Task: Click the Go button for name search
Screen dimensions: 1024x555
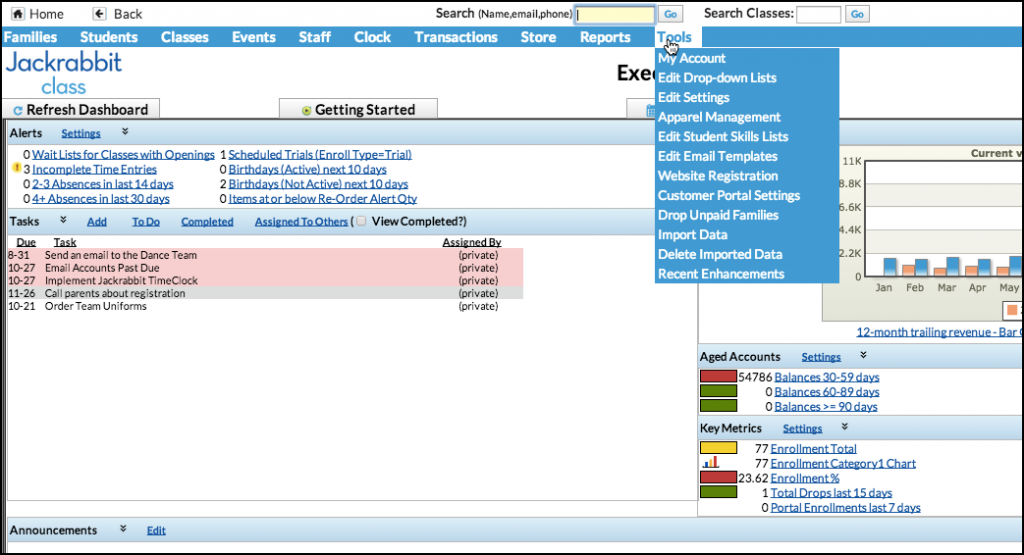Action: [x=670, y=14]
